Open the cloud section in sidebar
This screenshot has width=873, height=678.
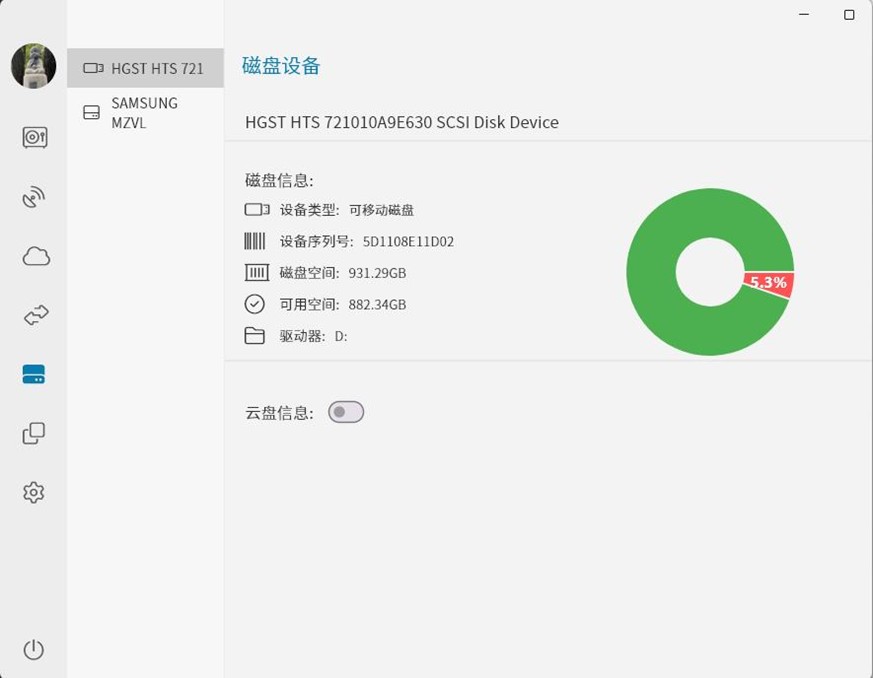click(x=35, y=257)
